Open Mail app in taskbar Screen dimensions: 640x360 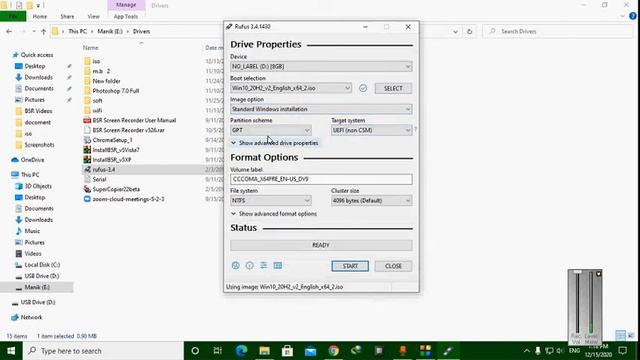pos(310,351)
